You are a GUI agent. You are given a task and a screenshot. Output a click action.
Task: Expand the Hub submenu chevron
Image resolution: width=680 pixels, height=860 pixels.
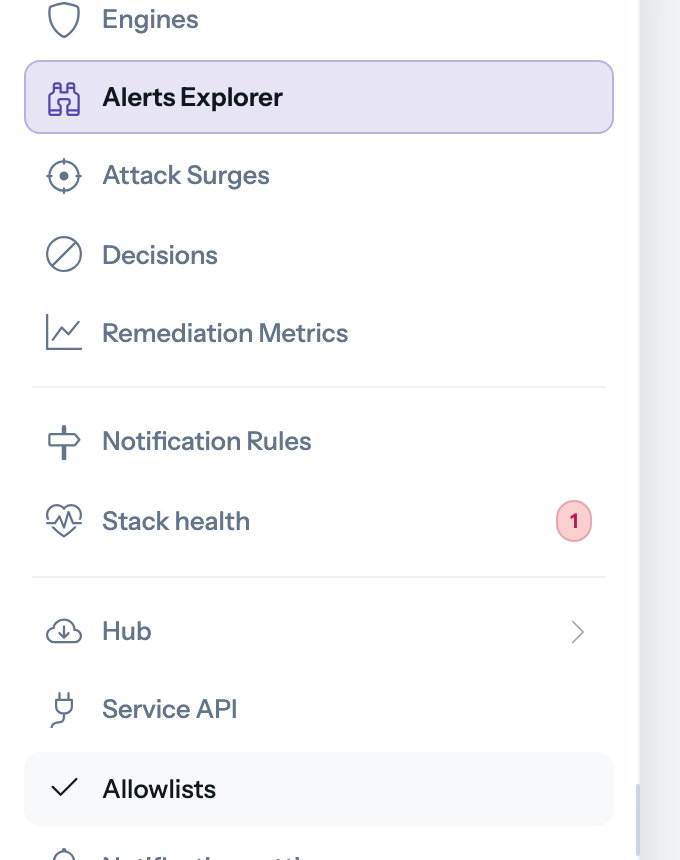[577, 632]
